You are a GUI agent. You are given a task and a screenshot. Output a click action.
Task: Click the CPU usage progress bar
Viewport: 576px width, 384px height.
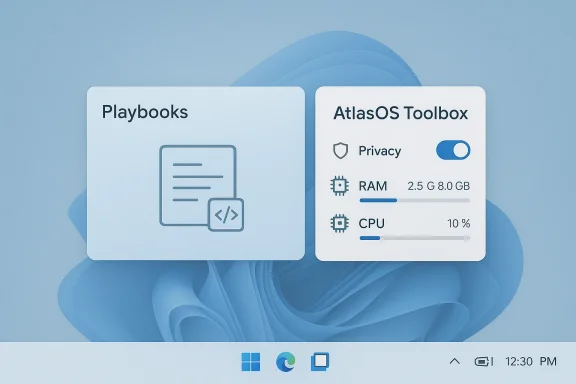pyautogui.click(x=415, y=238)
